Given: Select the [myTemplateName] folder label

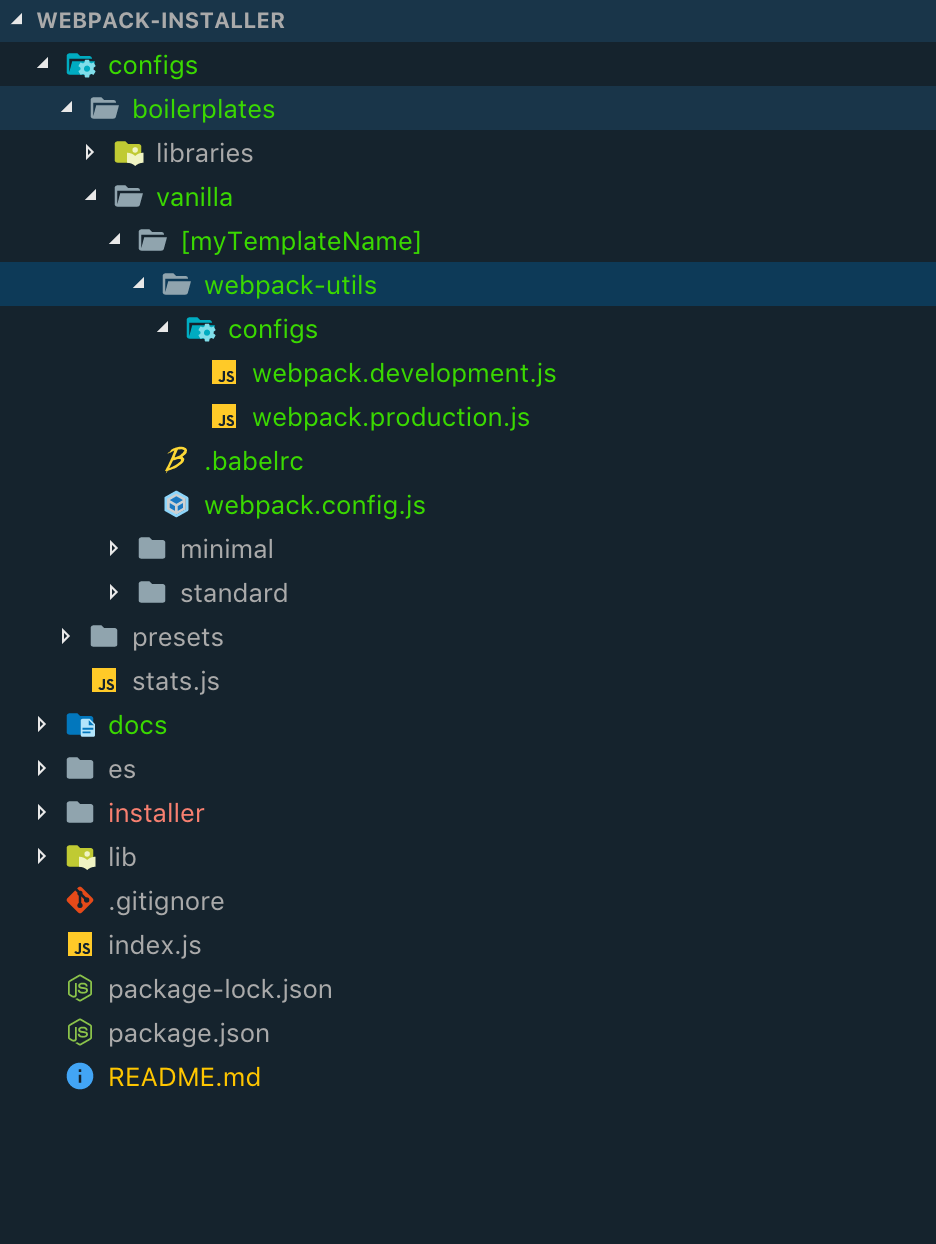Looking at the screenshot, I should (301, 241).
